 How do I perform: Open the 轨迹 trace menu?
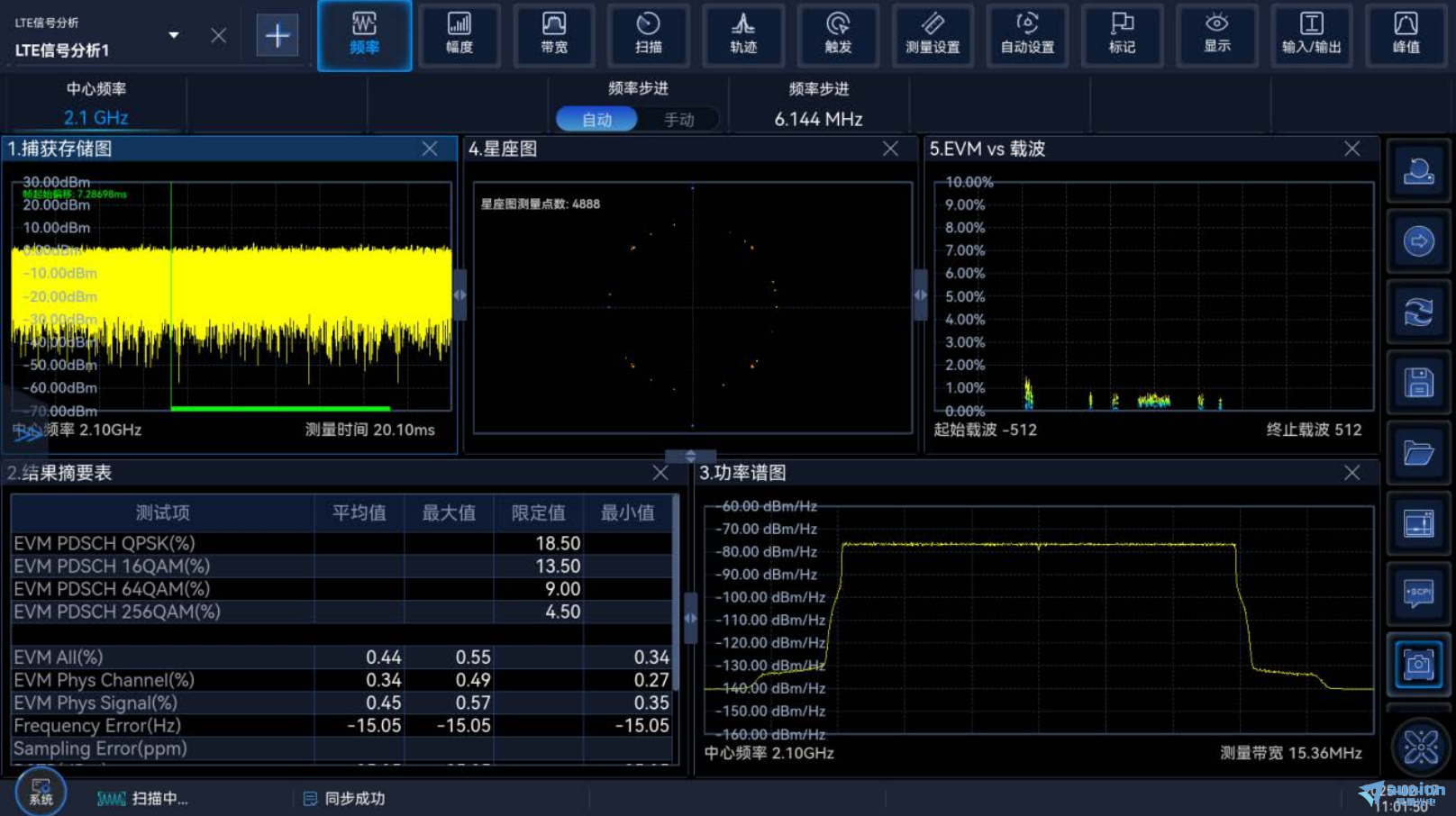point(743,35)
